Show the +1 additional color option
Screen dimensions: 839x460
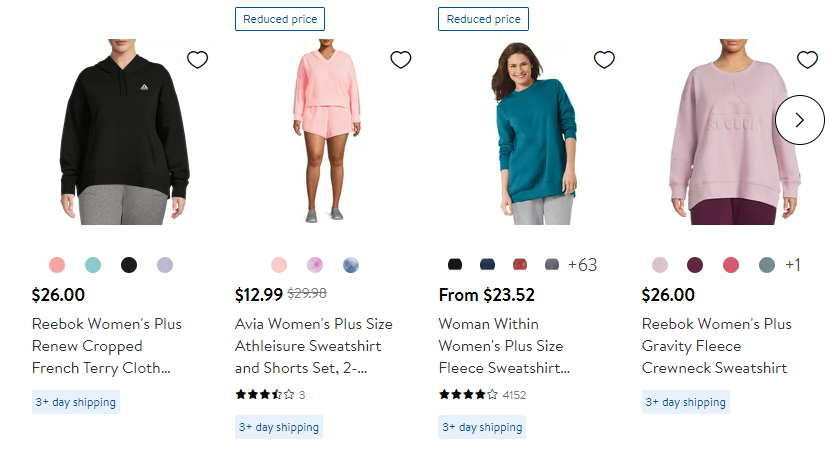(x=793, y=265)
